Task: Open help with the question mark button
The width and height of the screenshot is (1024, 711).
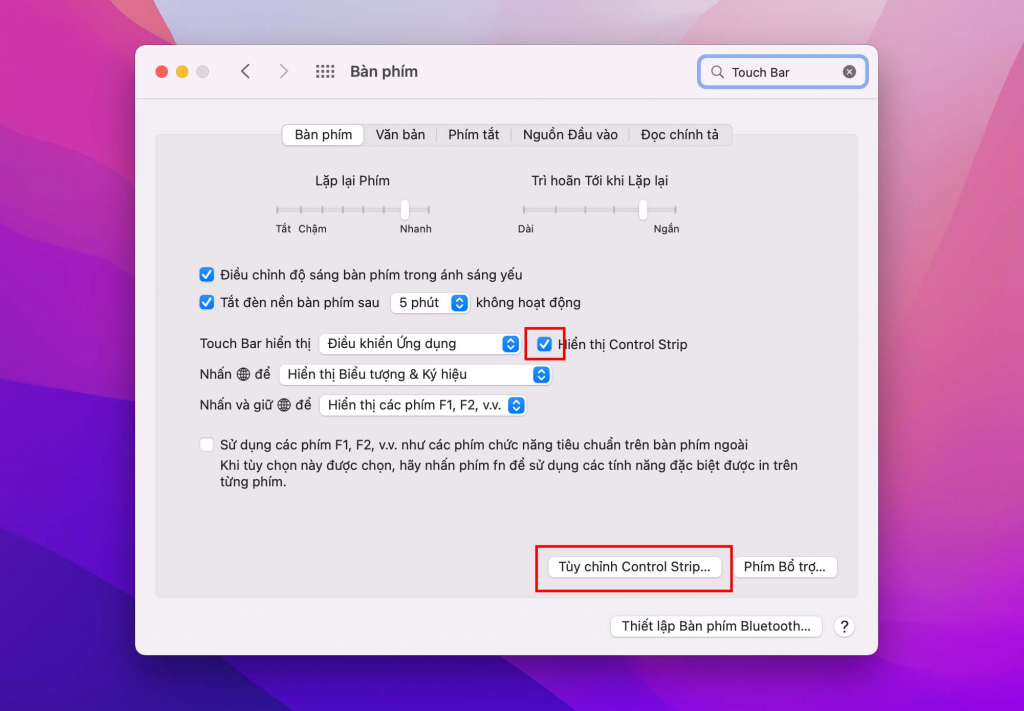Action: point(844,627)
